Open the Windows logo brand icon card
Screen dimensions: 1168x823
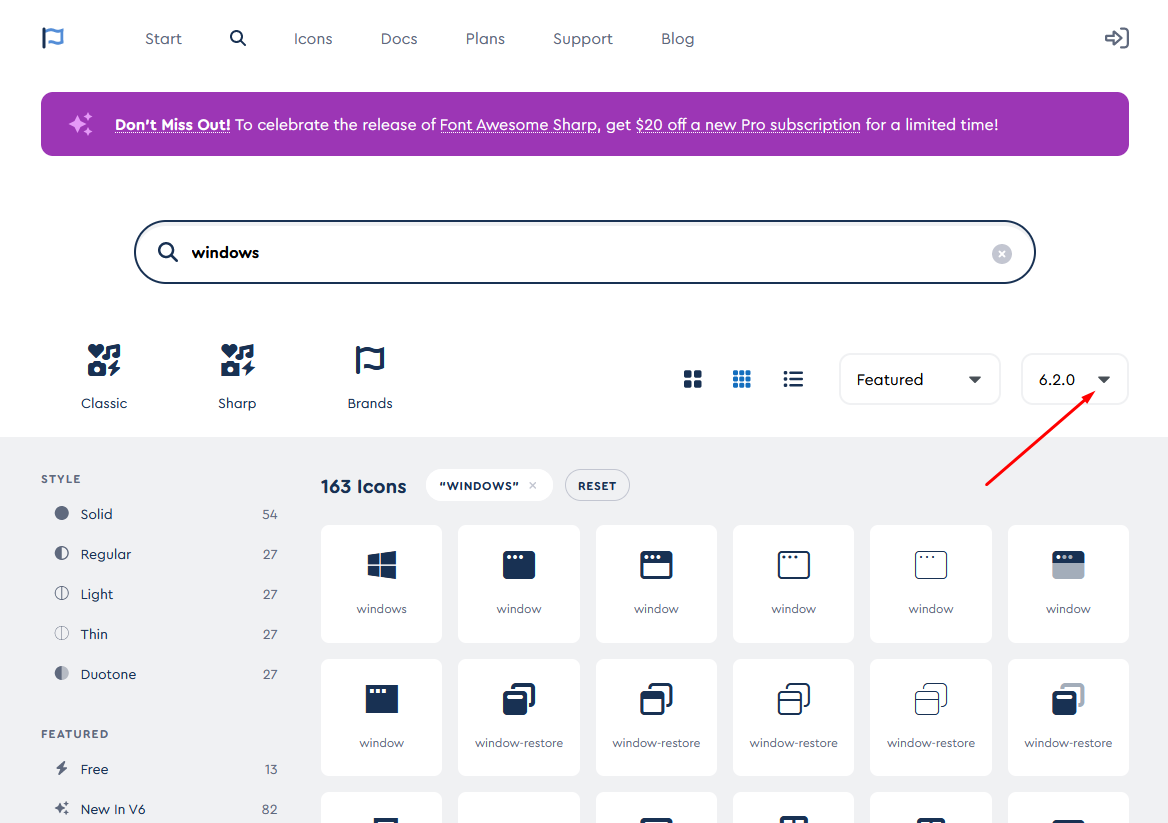(381, 584)
